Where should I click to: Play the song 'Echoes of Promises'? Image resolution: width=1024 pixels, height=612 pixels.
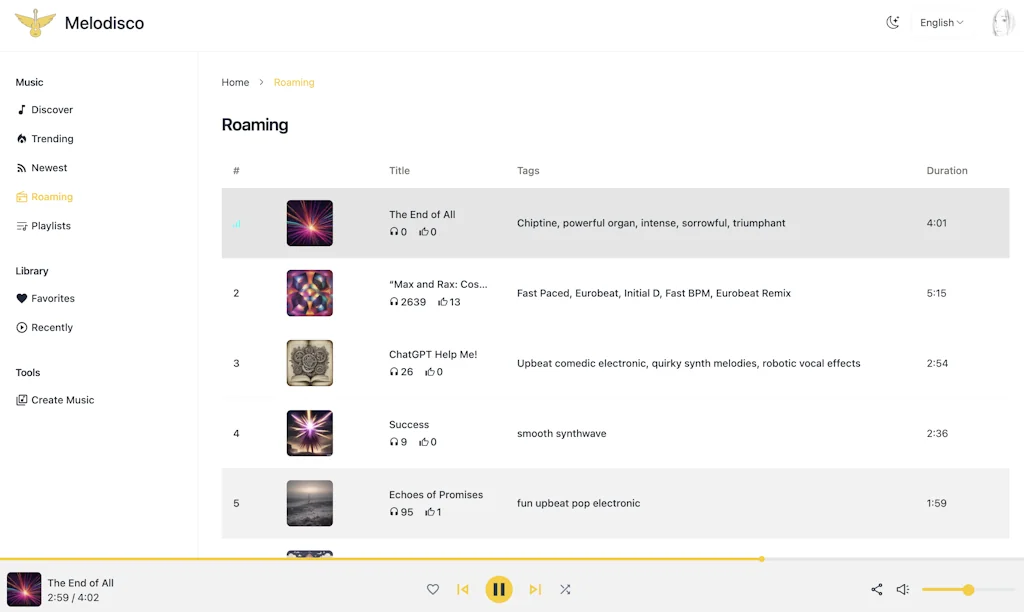point(309,503)
